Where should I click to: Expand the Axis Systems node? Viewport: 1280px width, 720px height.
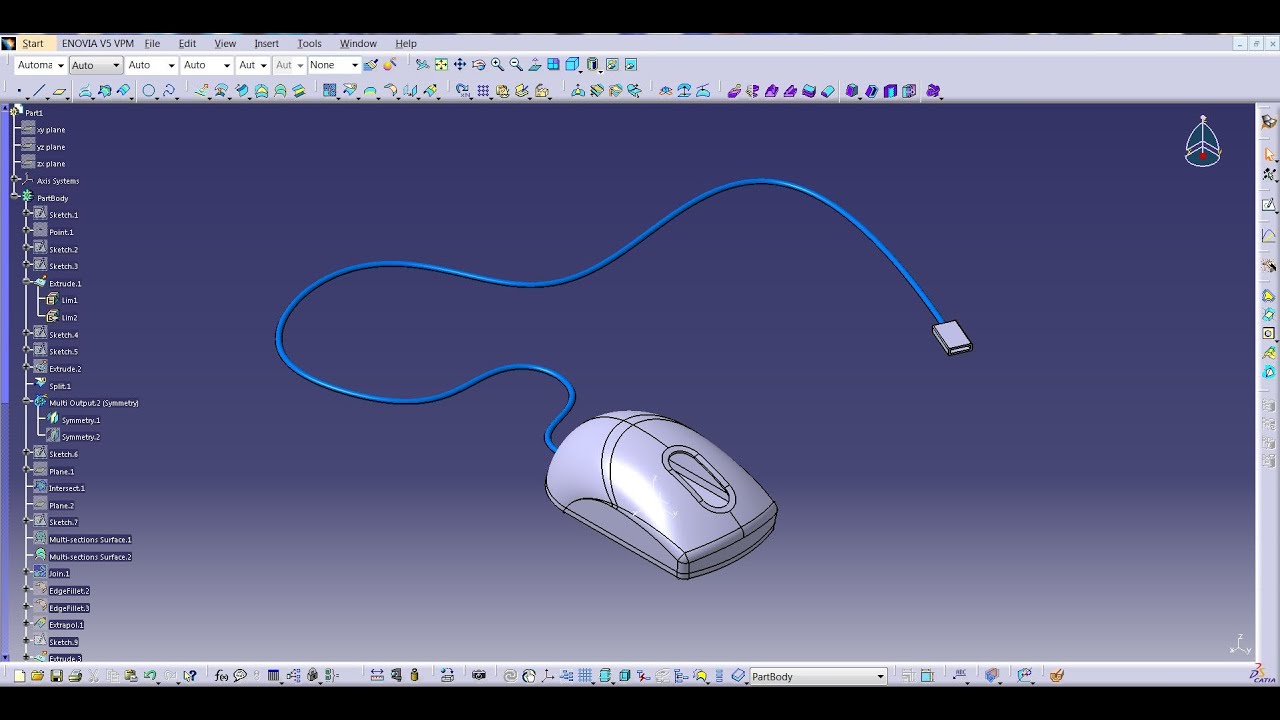click(x=15, y=180)
